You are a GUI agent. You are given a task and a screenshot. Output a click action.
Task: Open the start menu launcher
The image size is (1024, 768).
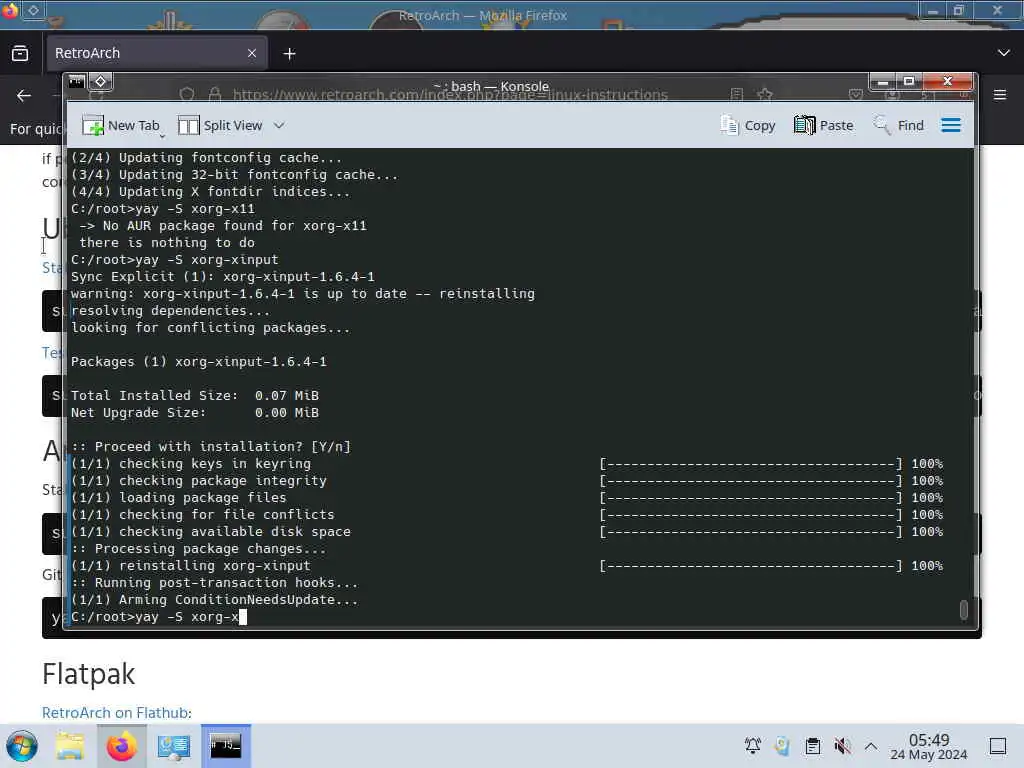22,746
